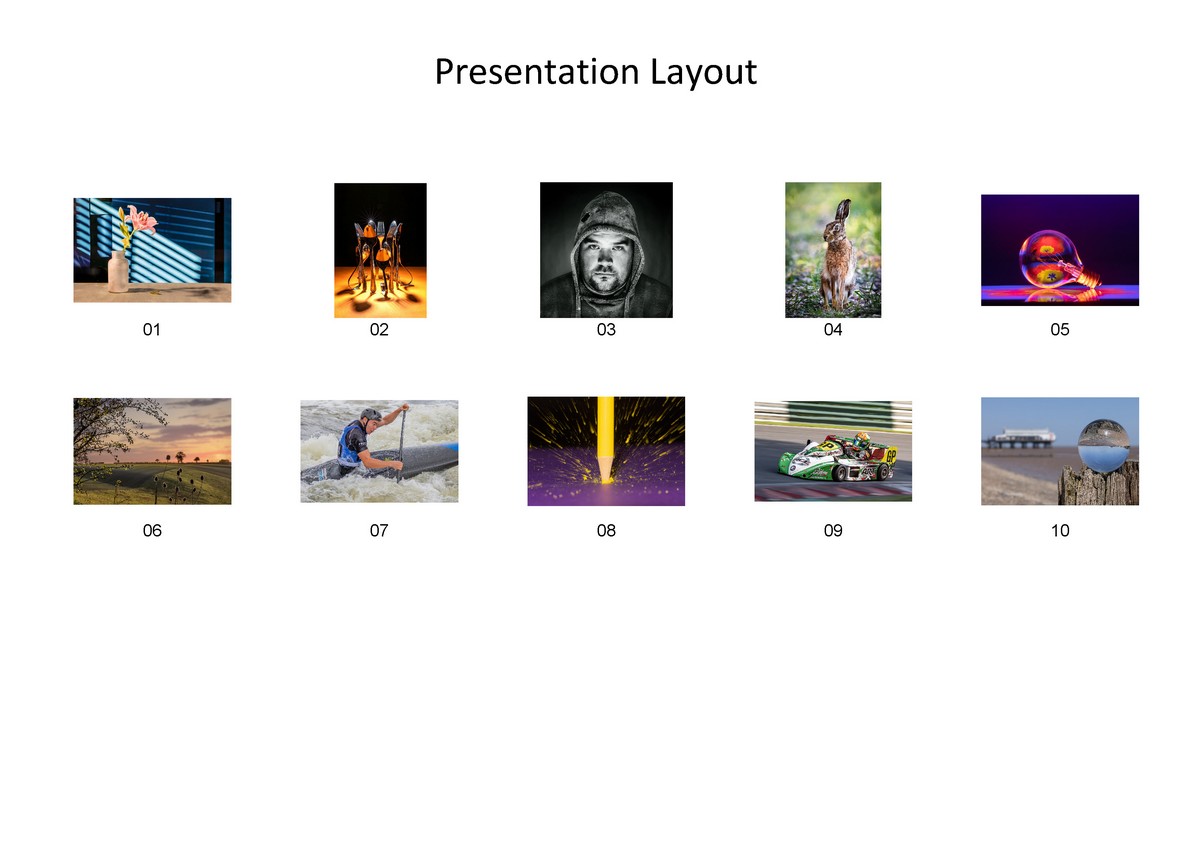Select the caption 05 below the bulb photo

[x=1060, y=329]
